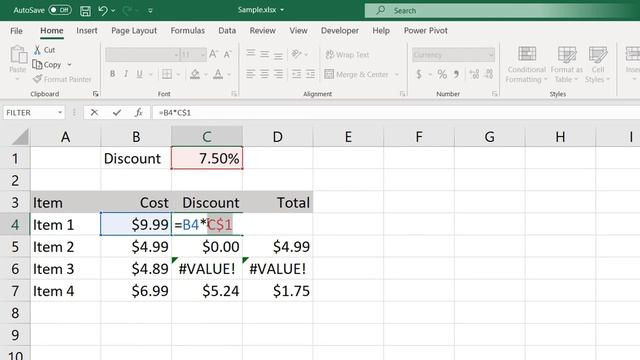Open the Clipboard dialog launcher
Screen dimensions: 640x360
96,94
